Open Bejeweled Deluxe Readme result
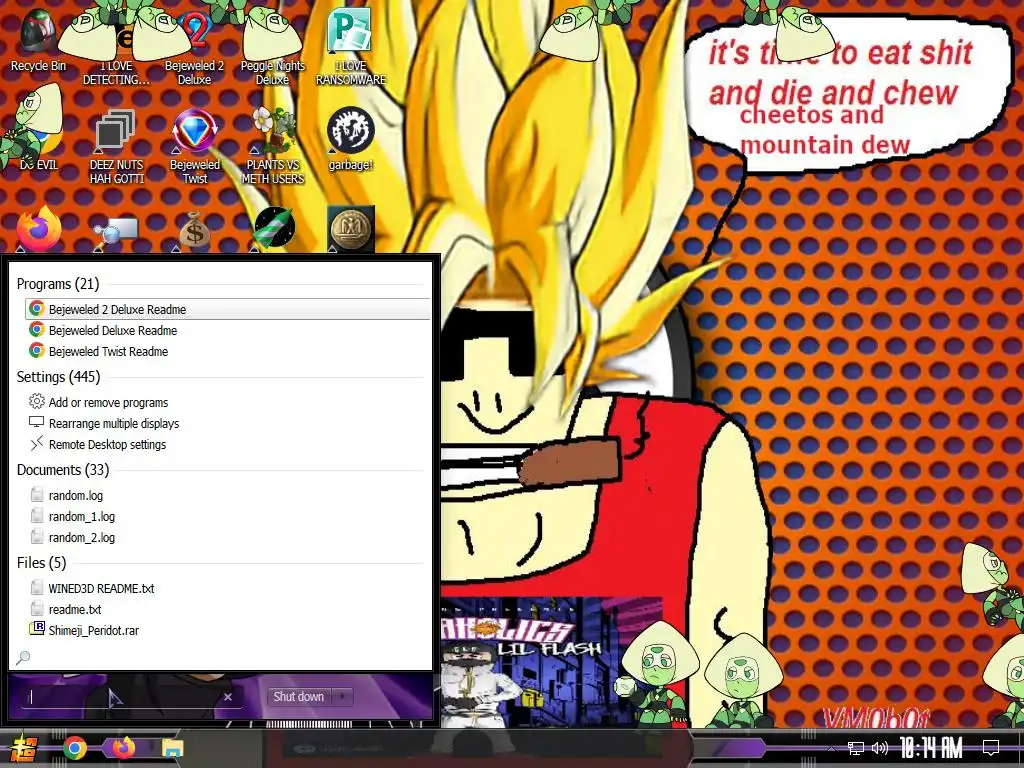The width and height of the screenshot is (1024, 768). point(228,330)
